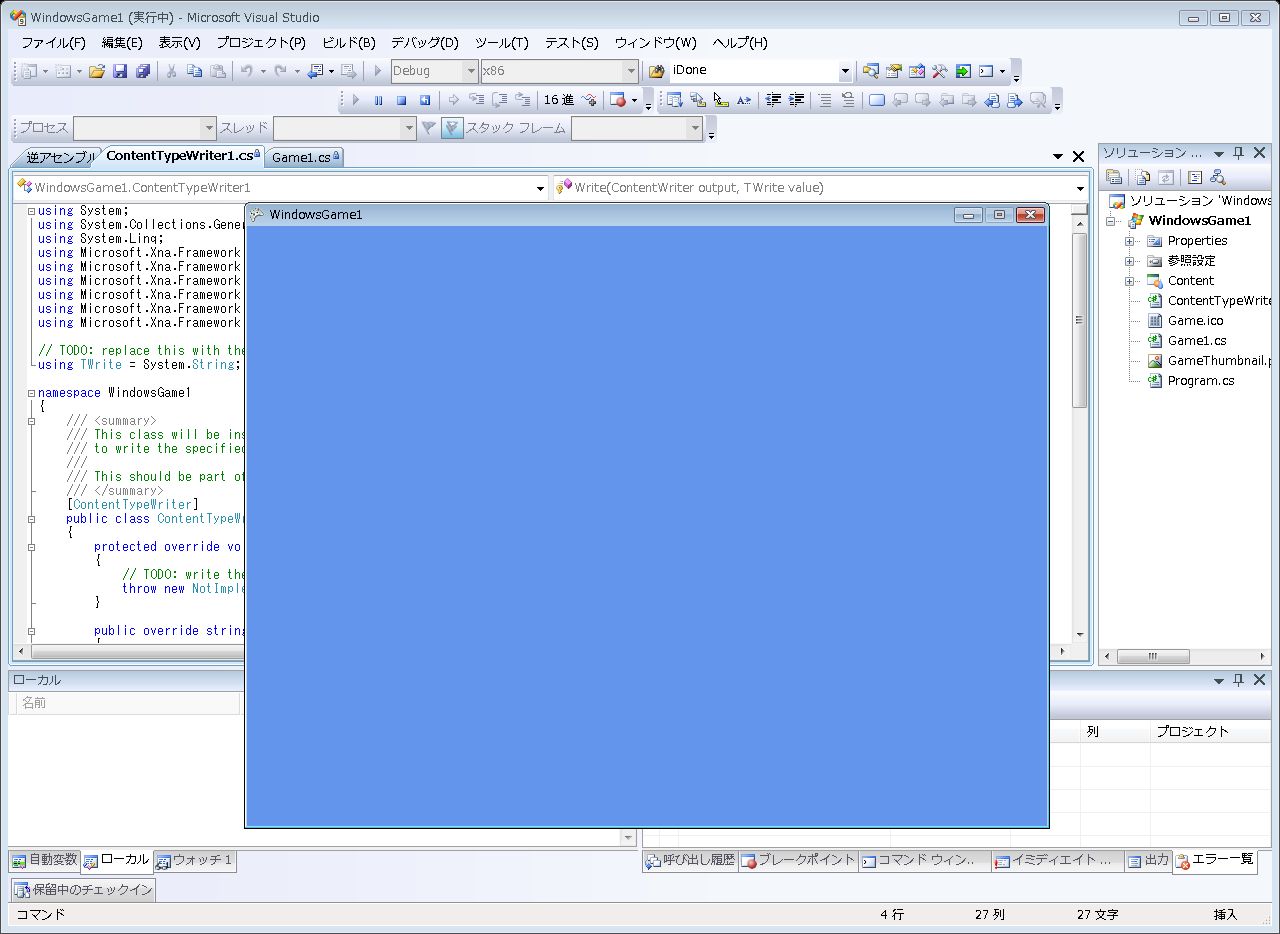Toggle auto-hide pin on Solution Explorer
This screenshot has height=934, width=1280.
tap(1238, 153)
